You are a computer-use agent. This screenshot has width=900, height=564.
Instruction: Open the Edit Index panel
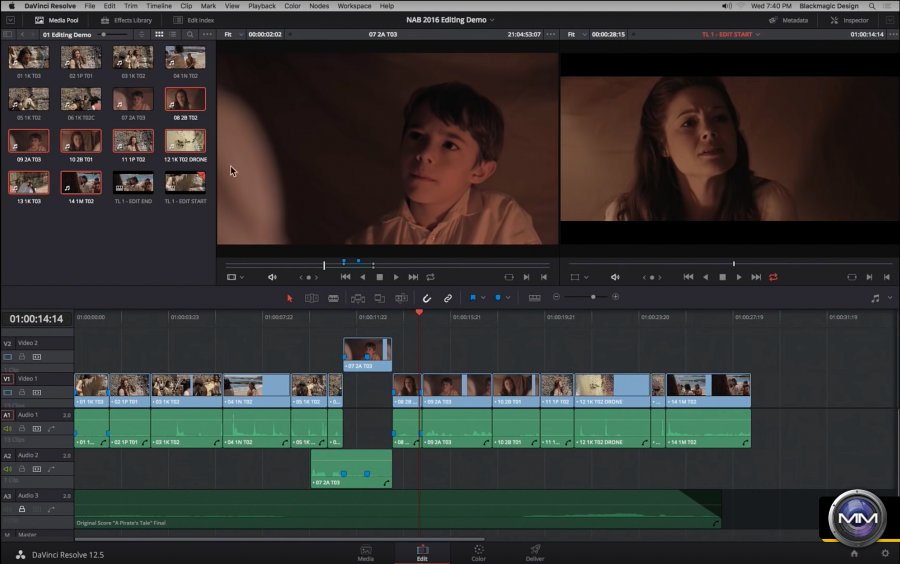193,20
